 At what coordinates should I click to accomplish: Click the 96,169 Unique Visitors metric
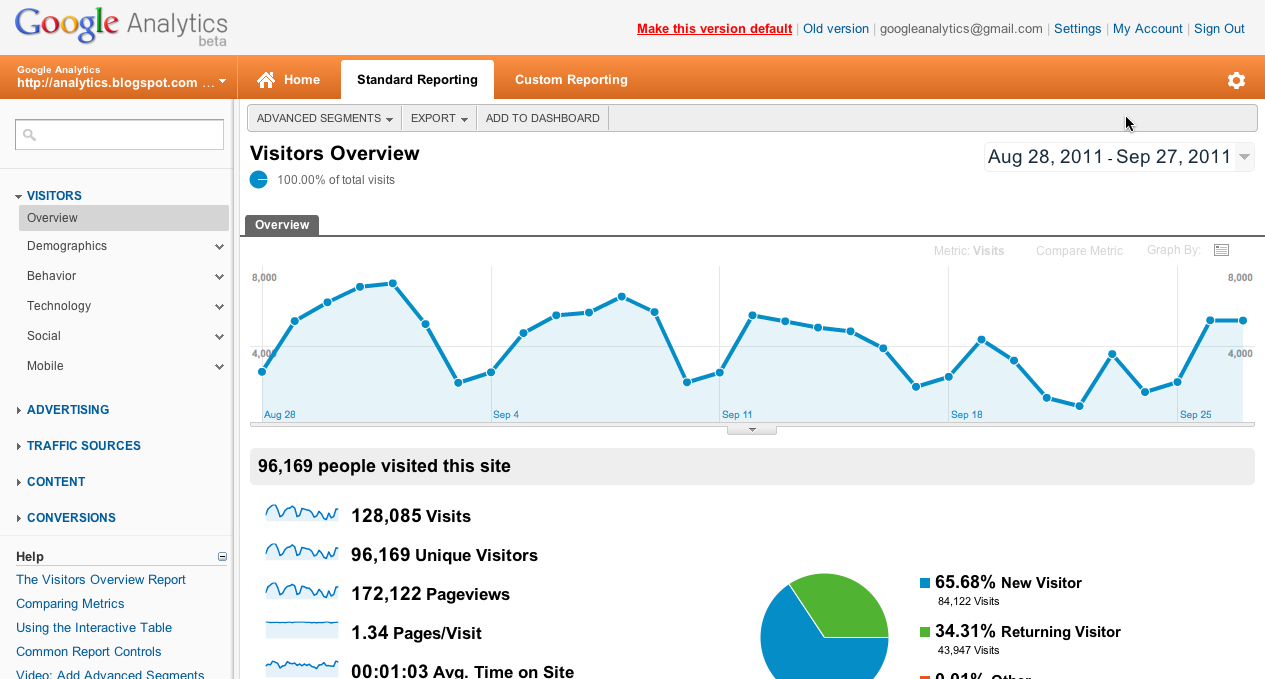click(x=444, y=555)
